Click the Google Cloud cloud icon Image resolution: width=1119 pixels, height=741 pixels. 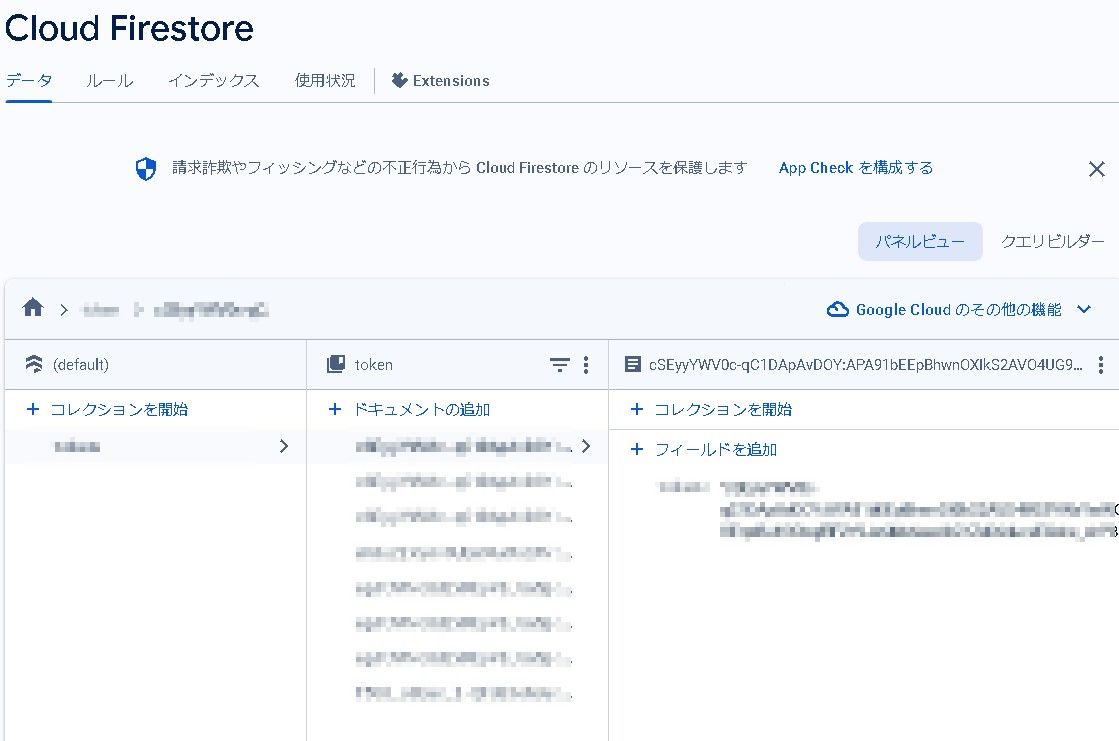(x=837, y=309)
